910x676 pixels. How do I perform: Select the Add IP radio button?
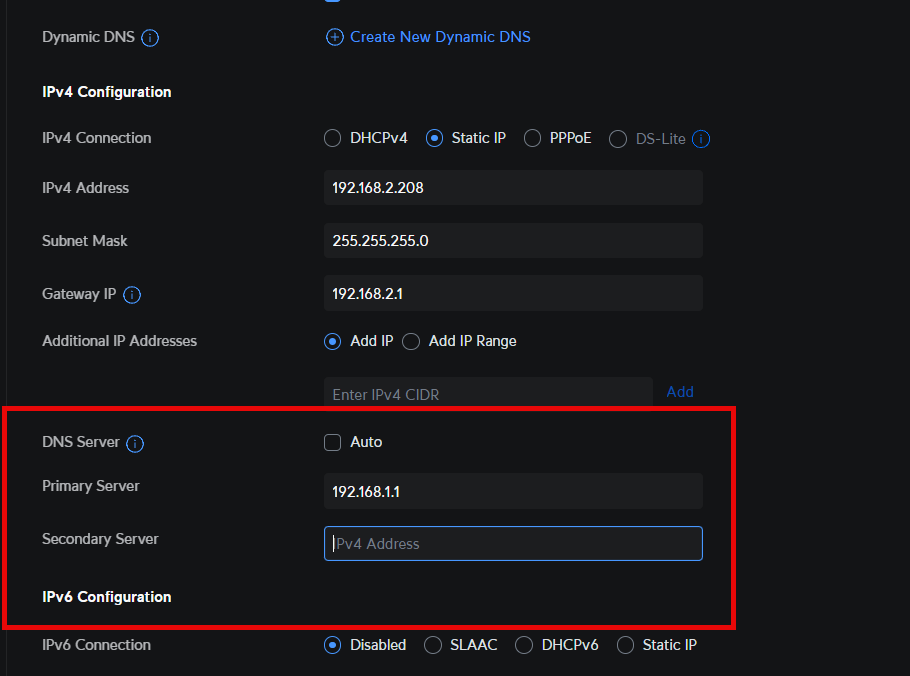333,341
